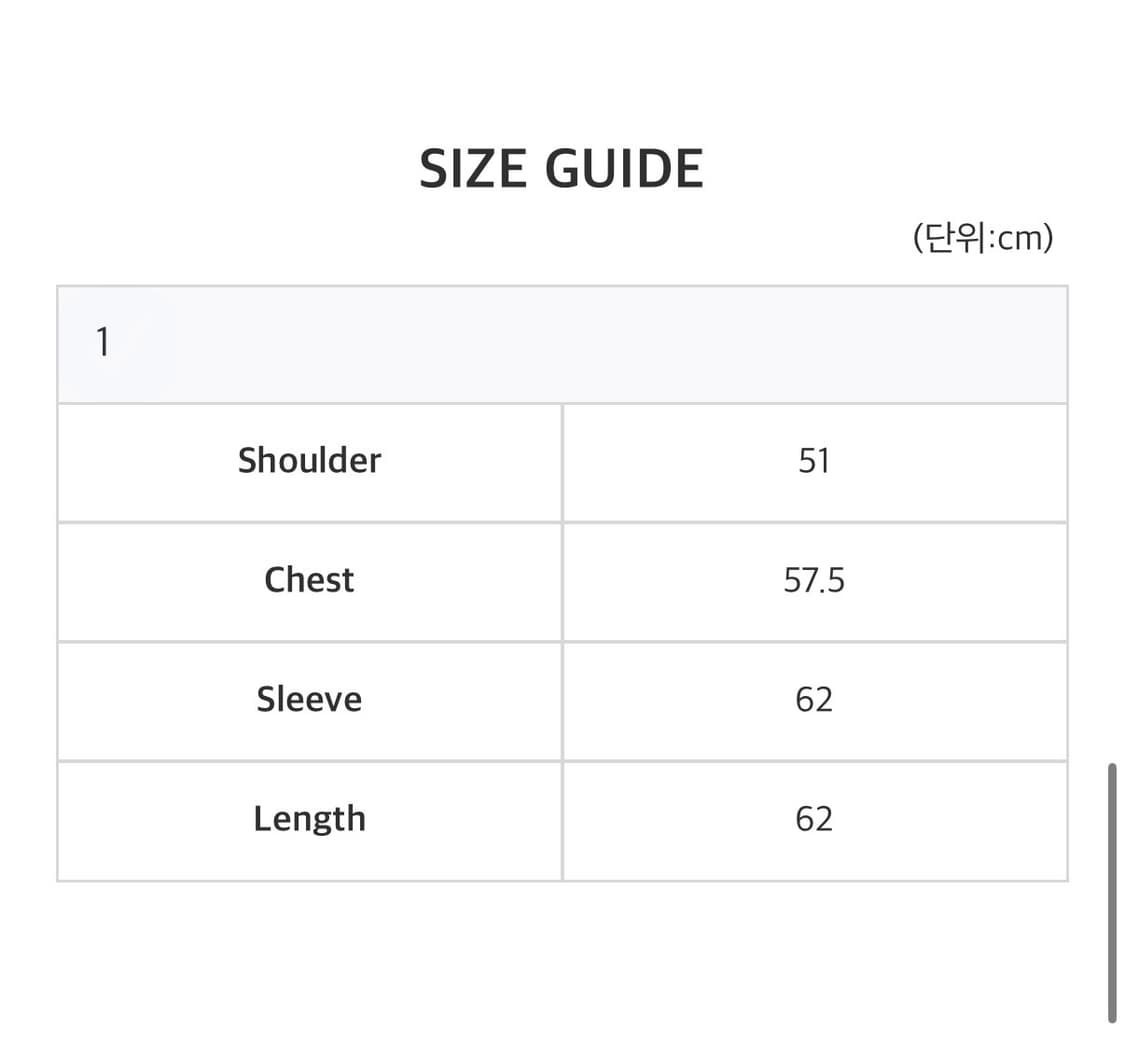
Task: Click the Chest value 57.5
Action: pos(814,580)
